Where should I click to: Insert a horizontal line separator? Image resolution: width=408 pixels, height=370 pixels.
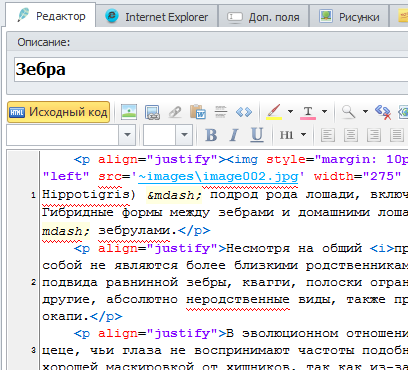[221, 112]
